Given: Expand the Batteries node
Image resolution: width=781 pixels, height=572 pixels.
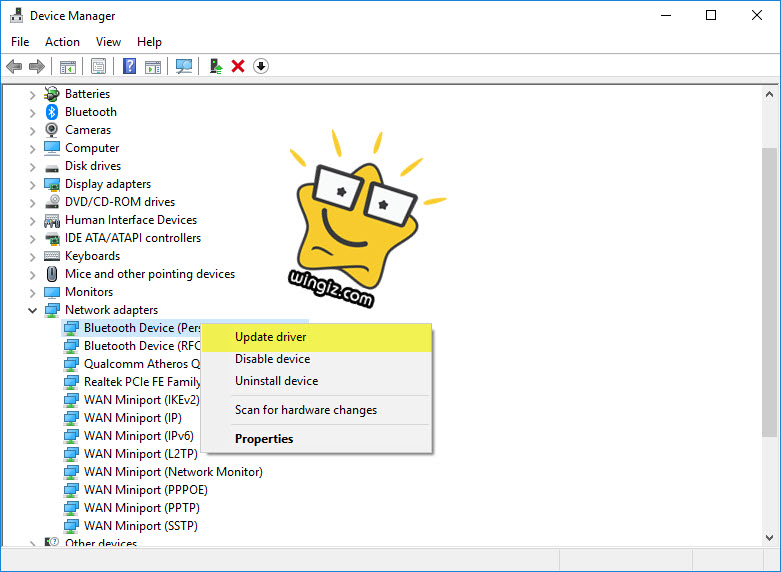Looking at the screenshot, I should (x=32, y=95).
